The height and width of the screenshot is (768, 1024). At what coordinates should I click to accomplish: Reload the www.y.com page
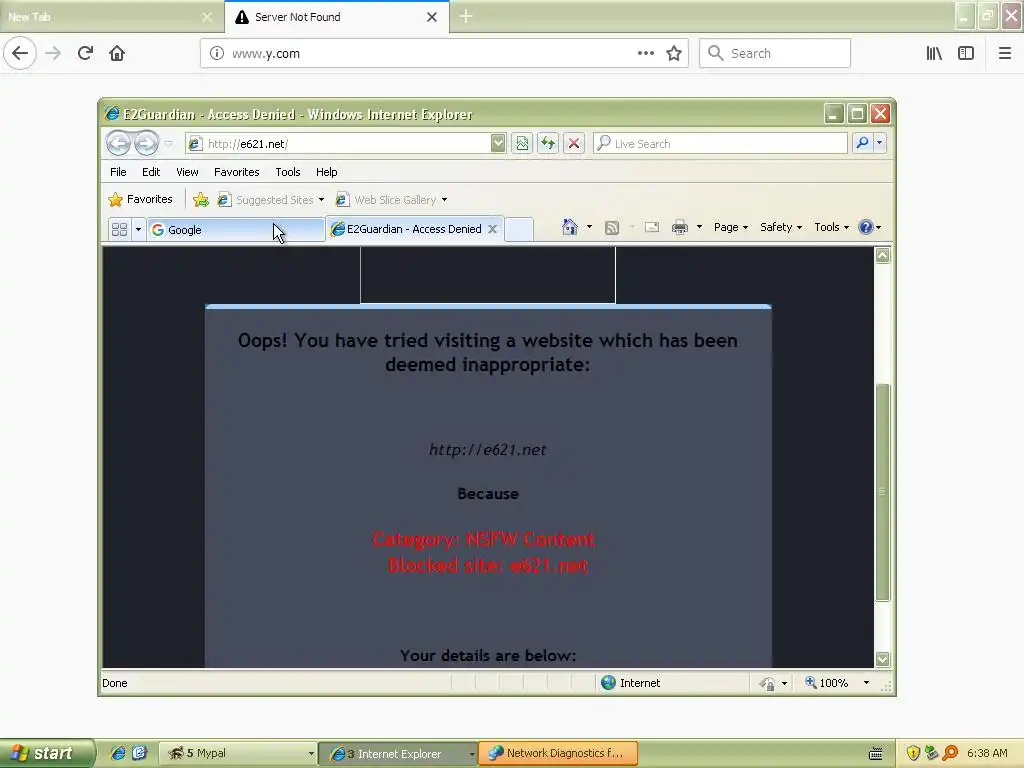[86, 53]
